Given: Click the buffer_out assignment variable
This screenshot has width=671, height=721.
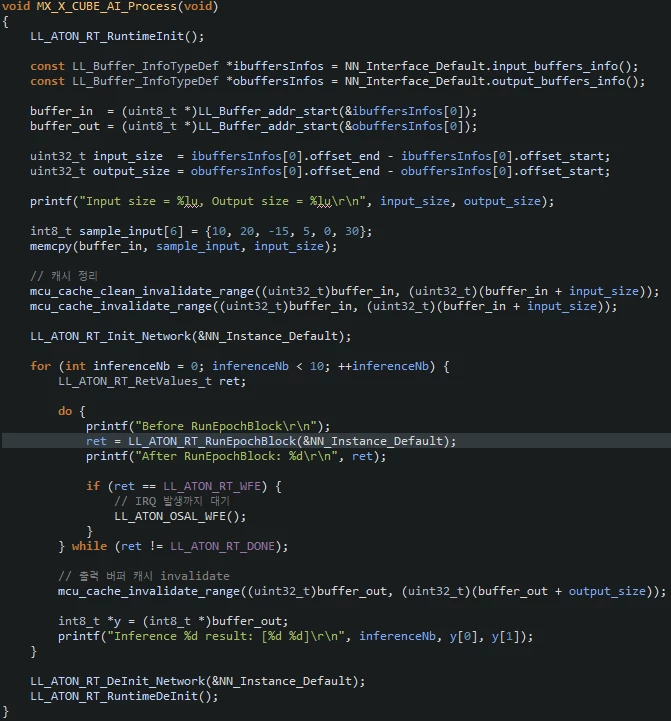Looking at the screenshot, I should 65,126.
